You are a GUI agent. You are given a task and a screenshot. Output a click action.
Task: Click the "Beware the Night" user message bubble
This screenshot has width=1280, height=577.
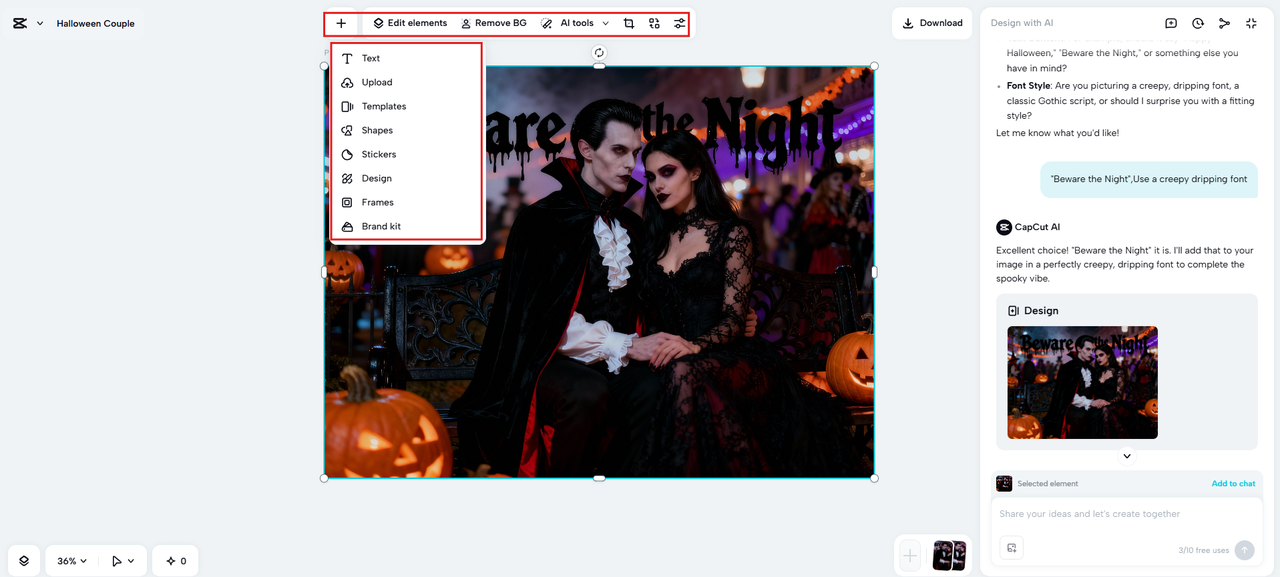pos(1149,179)
